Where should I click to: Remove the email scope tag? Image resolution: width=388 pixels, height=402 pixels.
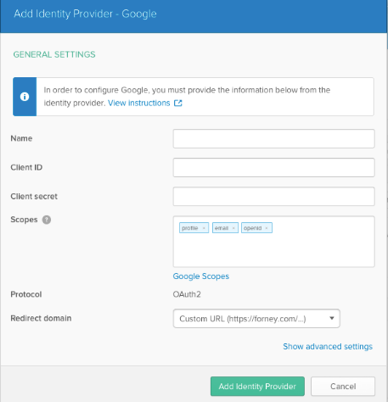(x=233, y=228)
